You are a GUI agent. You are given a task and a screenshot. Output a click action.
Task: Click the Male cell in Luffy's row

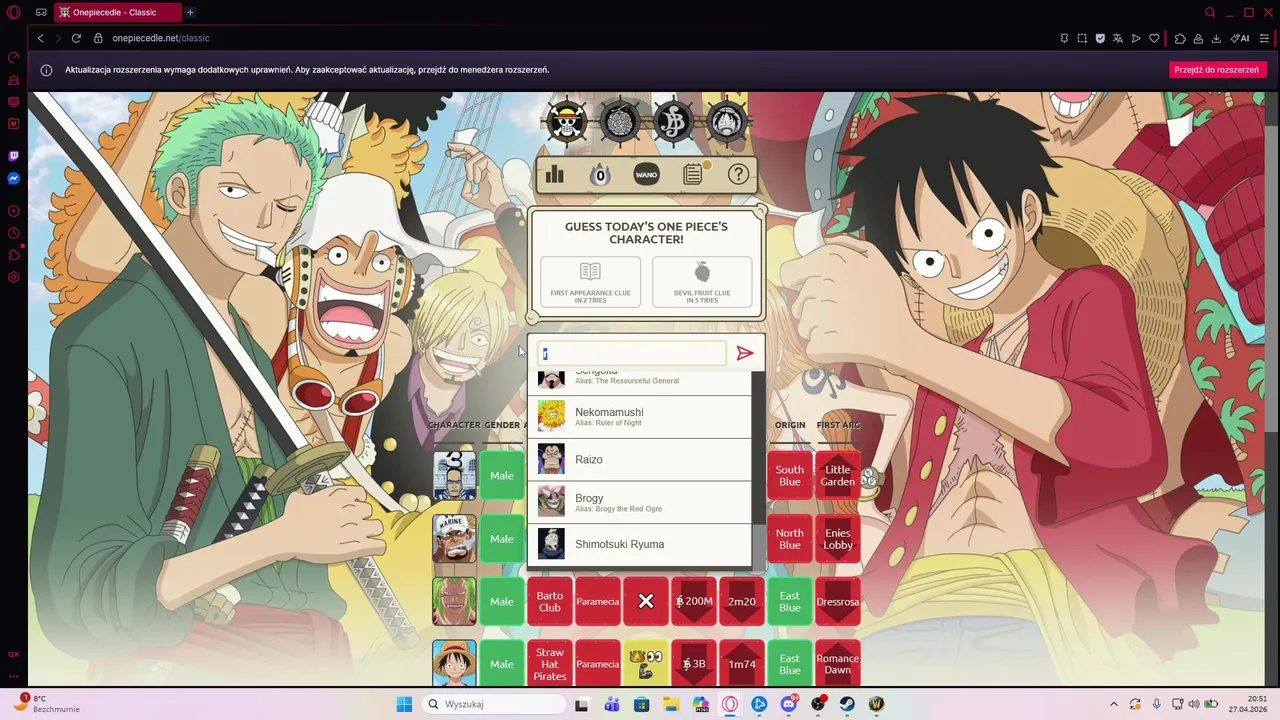coord(502,664)
